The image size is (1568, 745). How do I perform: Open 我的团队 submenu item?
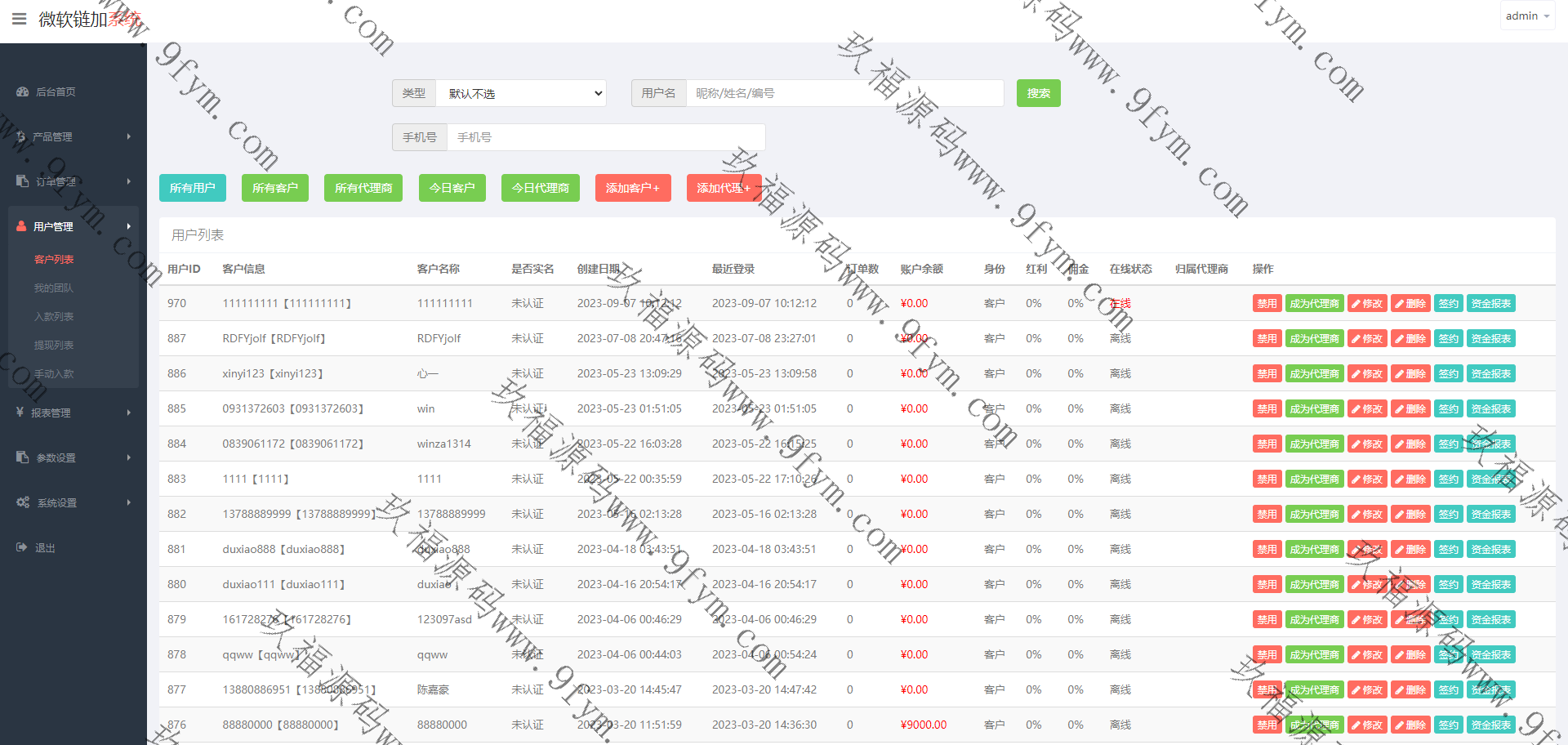[x=54, y=288]
